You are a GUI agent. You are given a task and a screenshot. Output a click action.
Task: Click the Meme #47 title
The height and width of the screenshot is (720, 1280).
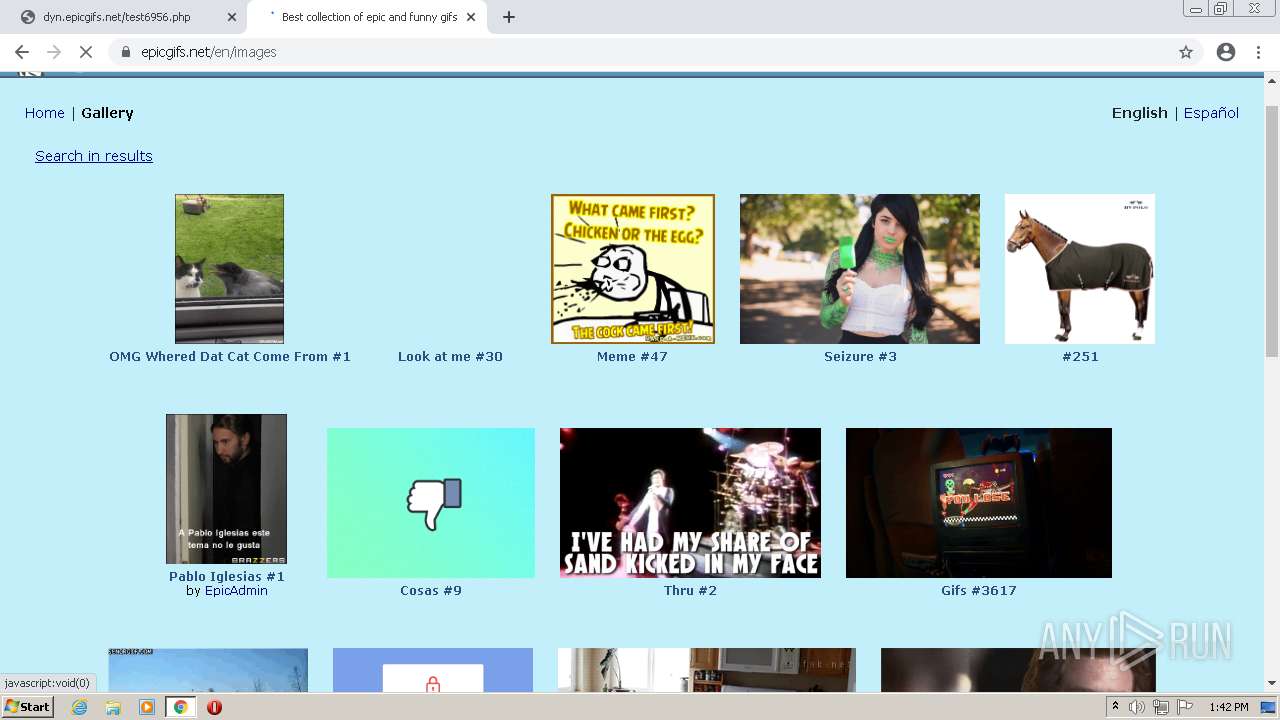(632, 357)
